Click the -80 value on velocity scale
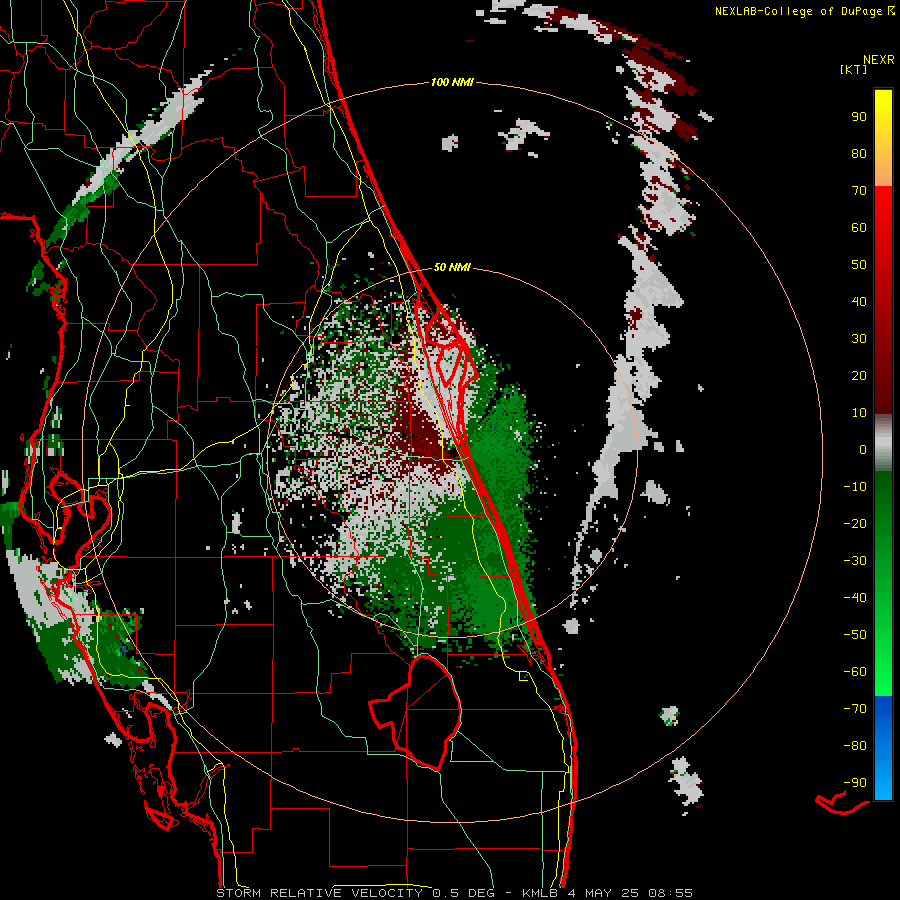Image resolution: width=900 pixels, height=900 pixels. tap(855, 746)
